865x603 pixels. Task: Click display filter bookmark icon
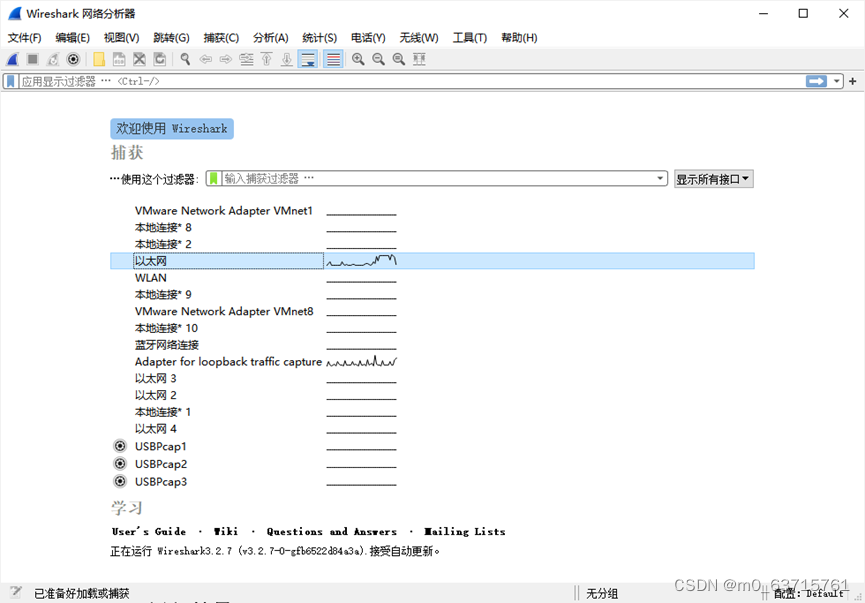10,82
